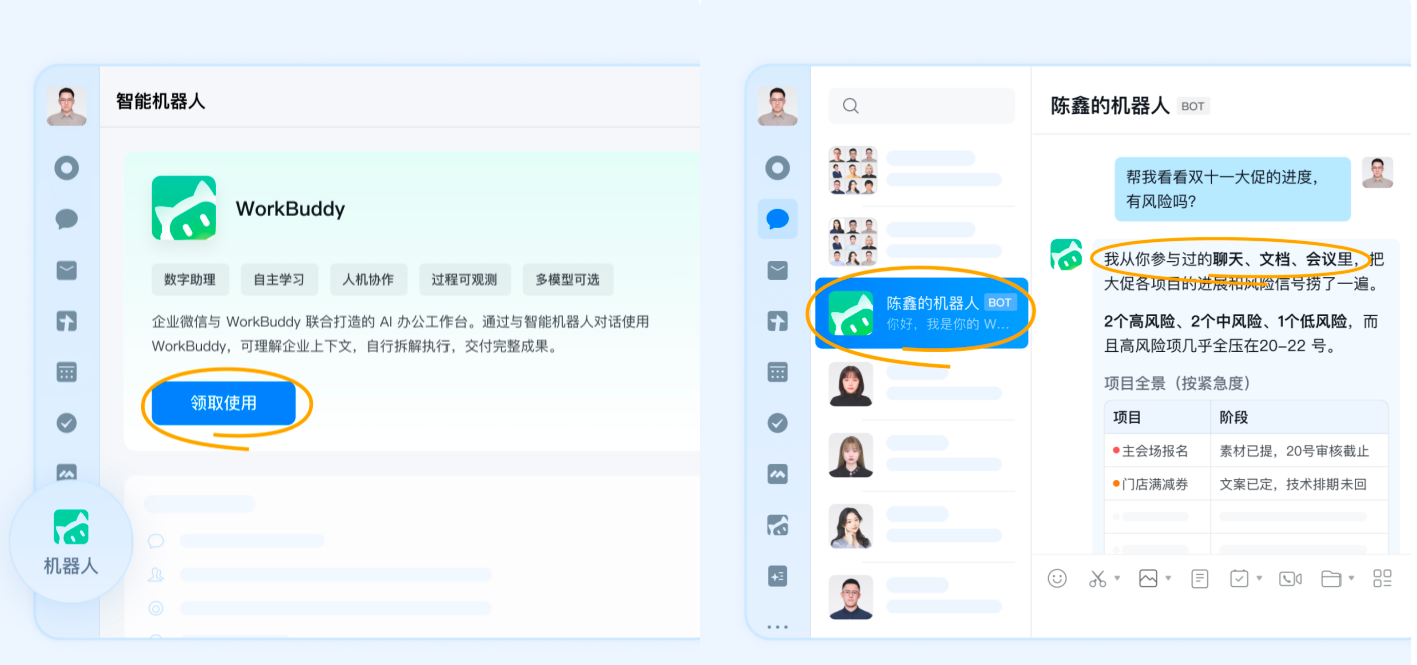Open the first group chat in the list
Image resolution: width=1417 pixels, height=665 pixels.
(922, 170)
